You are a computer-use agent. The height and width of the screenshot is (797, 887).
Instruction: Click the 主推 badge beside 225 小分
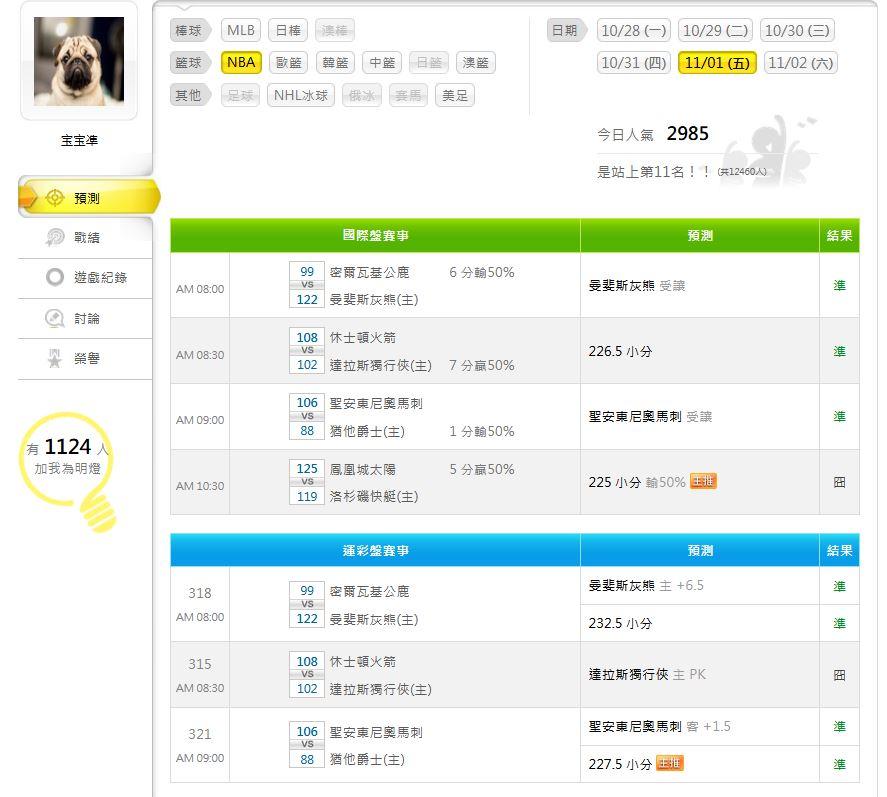coord(703,481)
